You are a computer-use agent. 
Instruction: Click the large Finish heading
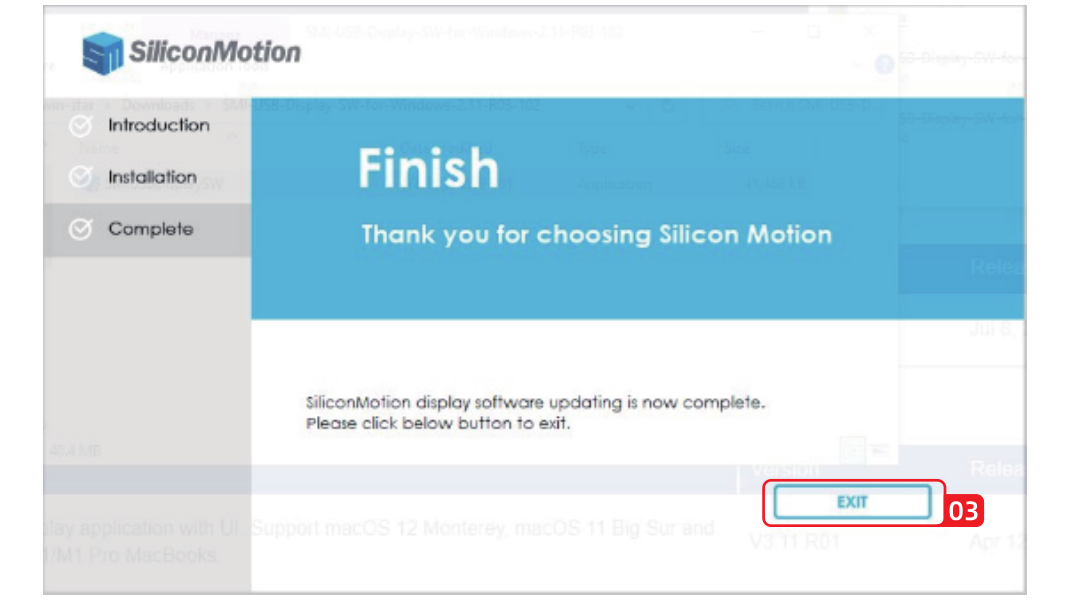(428, 169)
